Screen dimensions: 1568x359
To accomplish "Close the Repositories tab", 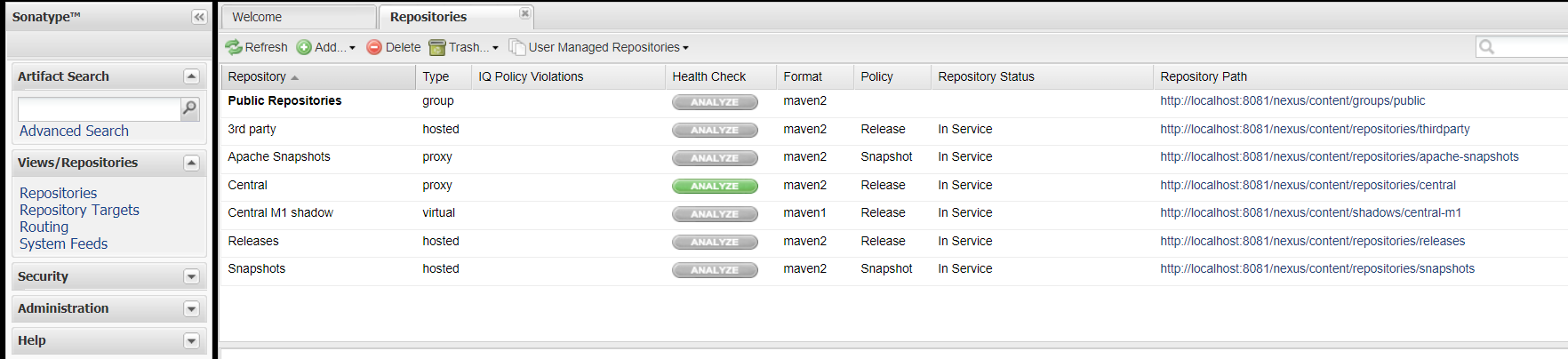I will coord(525,13).
